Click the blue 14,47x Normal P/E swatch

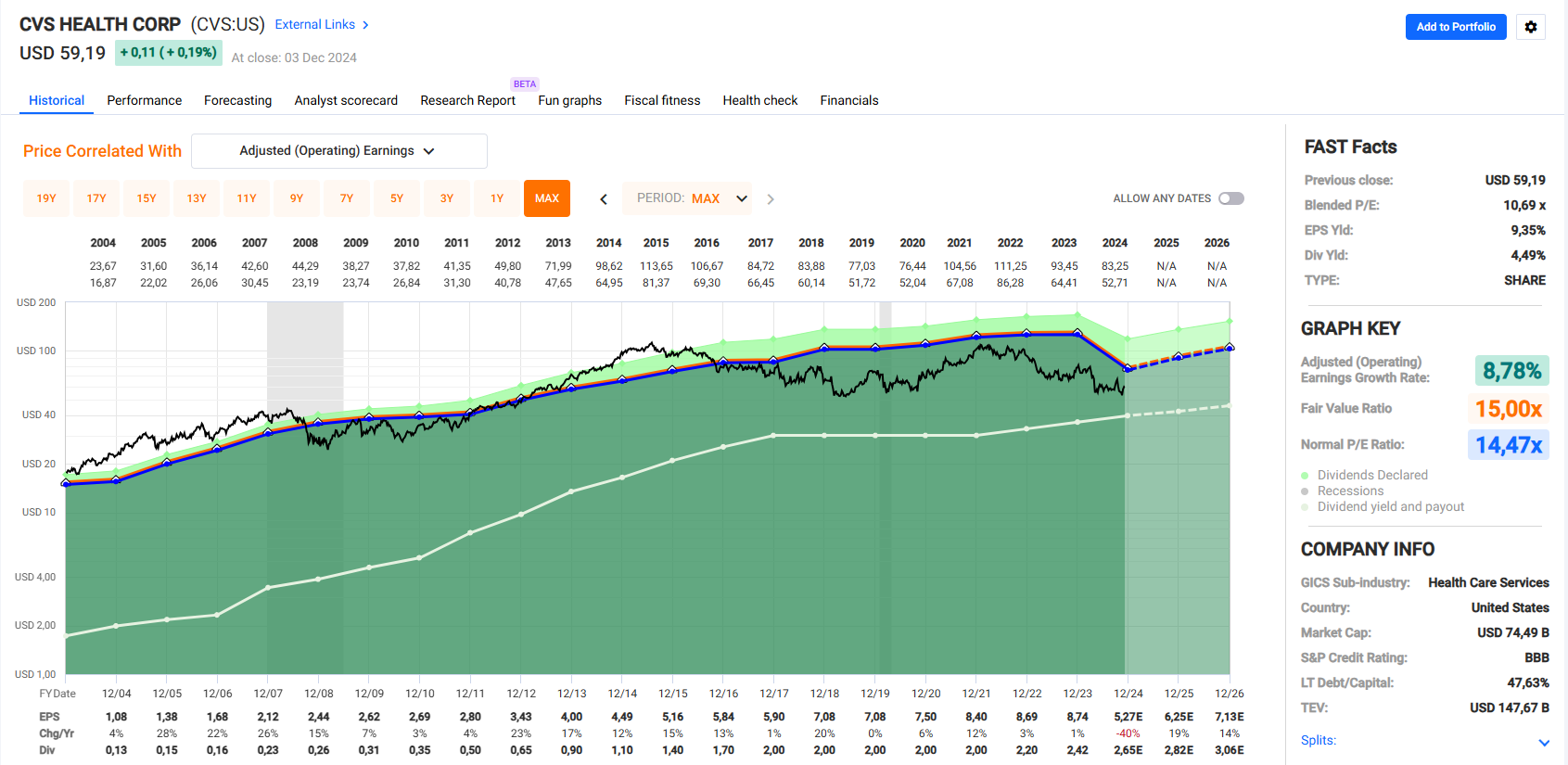pyautogui.click(x=1508, y=445)
